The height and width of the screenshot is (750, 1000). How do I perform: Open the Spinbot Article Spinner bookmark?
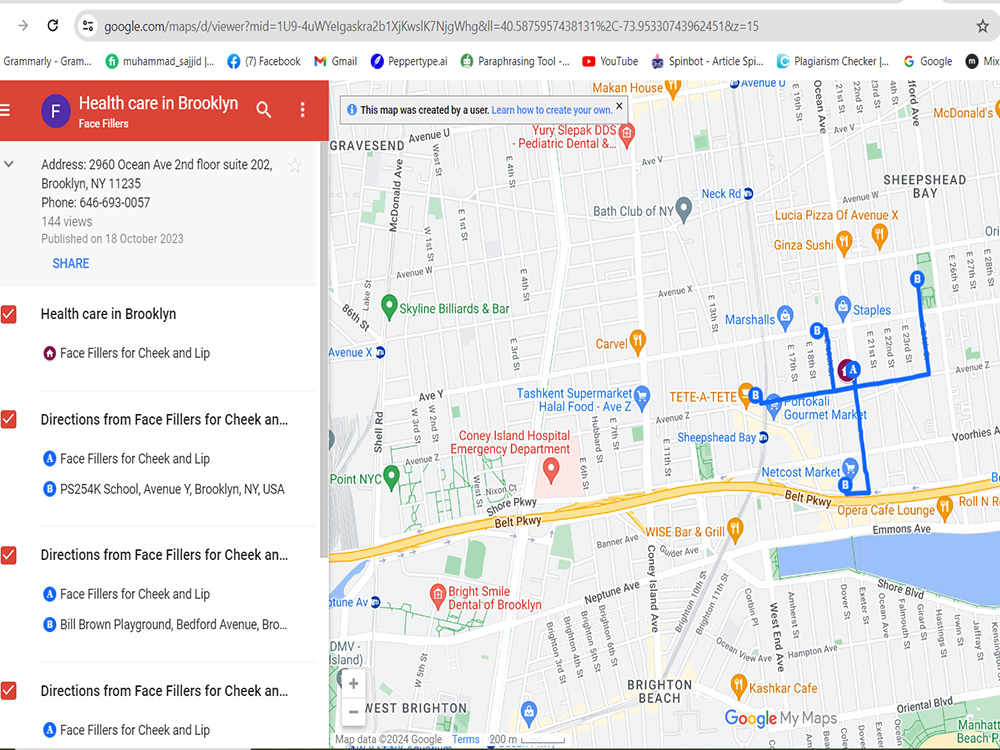click(707, 61)
